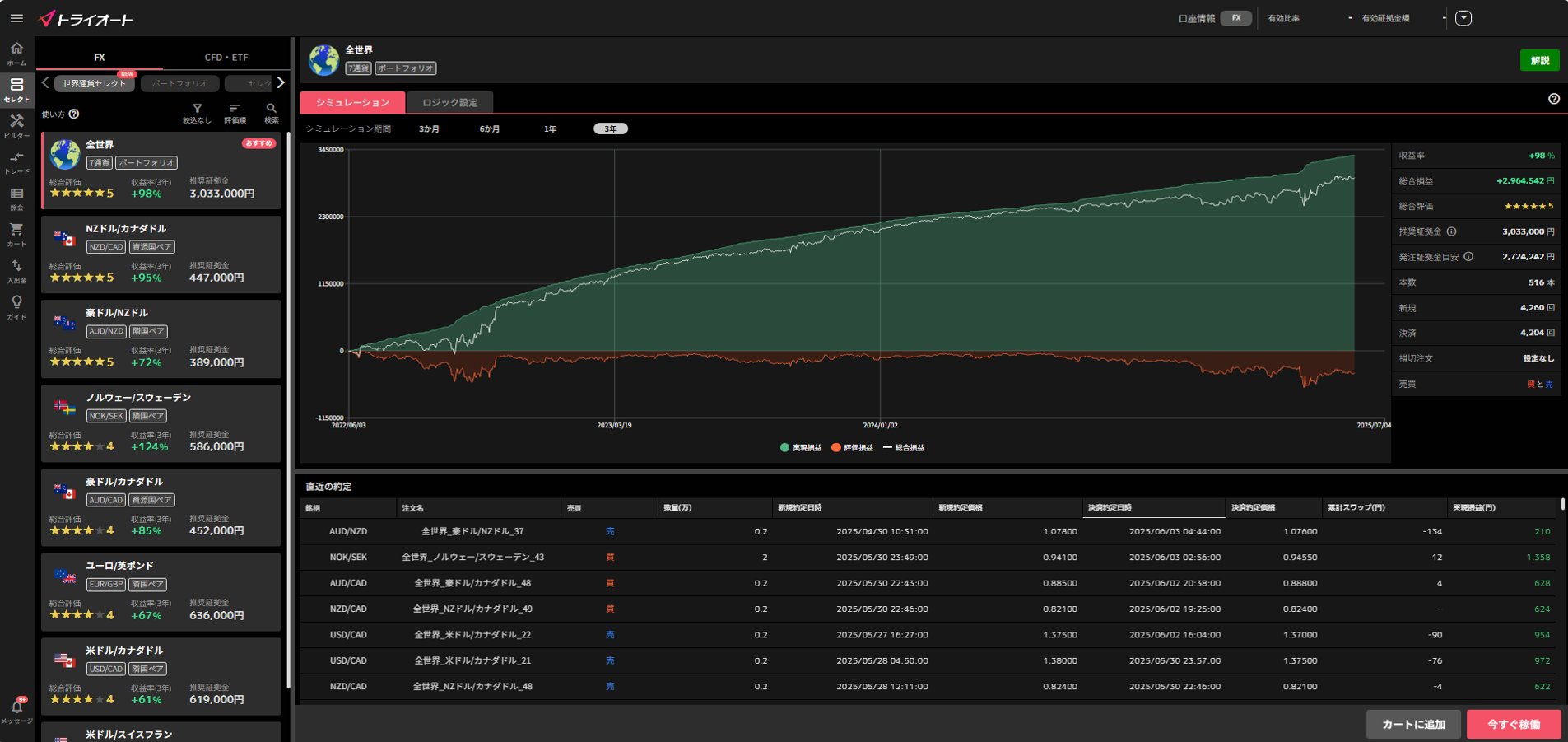Click 総合損益 +2,964,542 円 value

click(x=1524, y=181)
